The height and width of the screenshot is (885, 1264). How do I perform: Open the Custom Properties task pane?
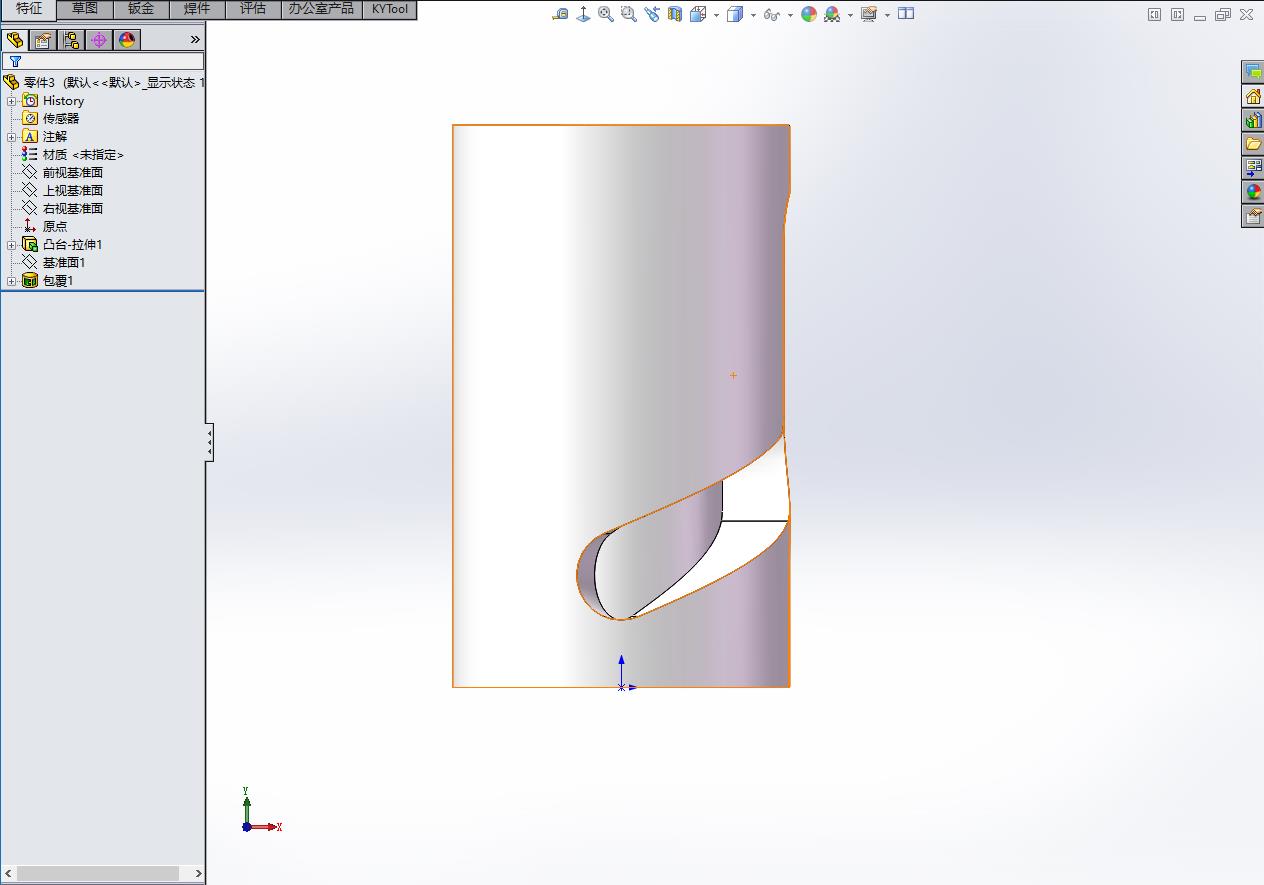(x=1253, y=216)
